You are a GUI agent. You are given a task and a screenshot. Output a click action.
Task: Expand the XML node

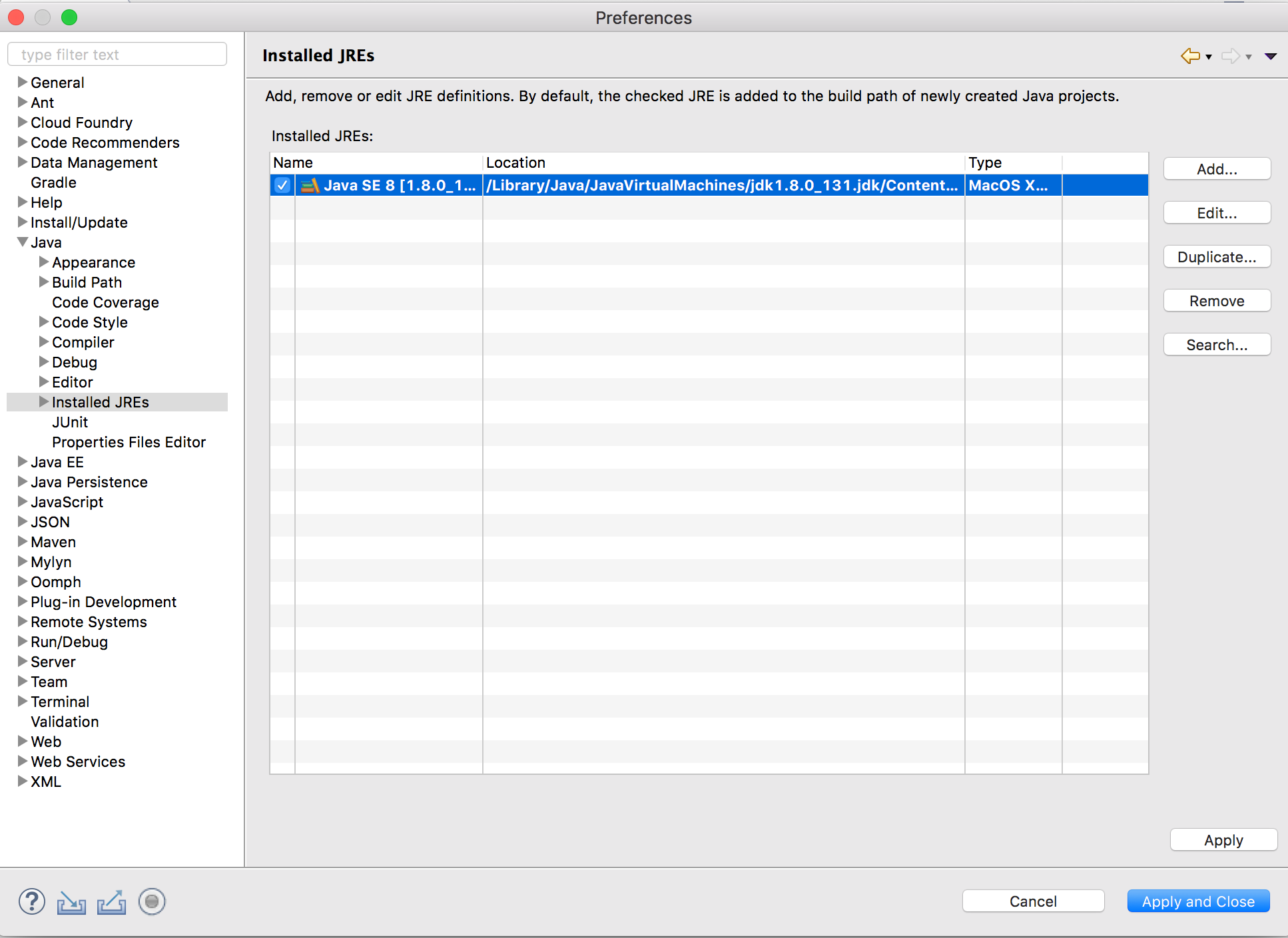pyautogui.click(x=23, y=781)
